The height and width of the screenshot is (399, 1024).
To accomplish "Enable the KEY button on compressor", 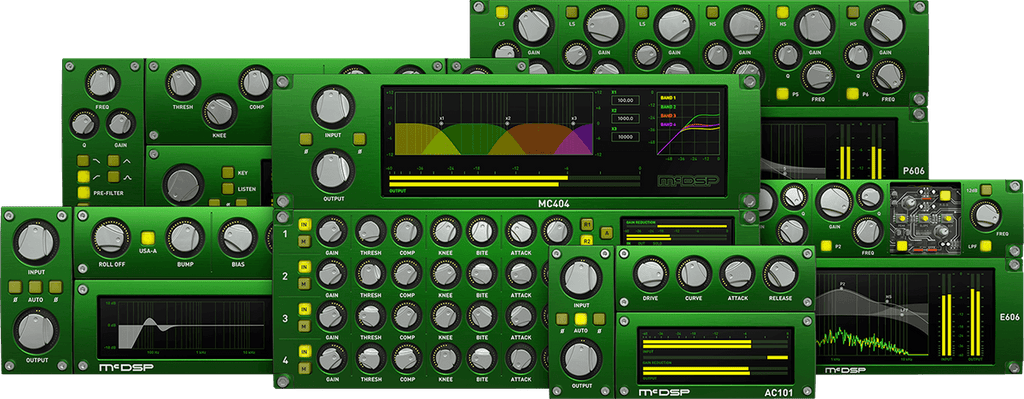I will [x=227, y=172].
